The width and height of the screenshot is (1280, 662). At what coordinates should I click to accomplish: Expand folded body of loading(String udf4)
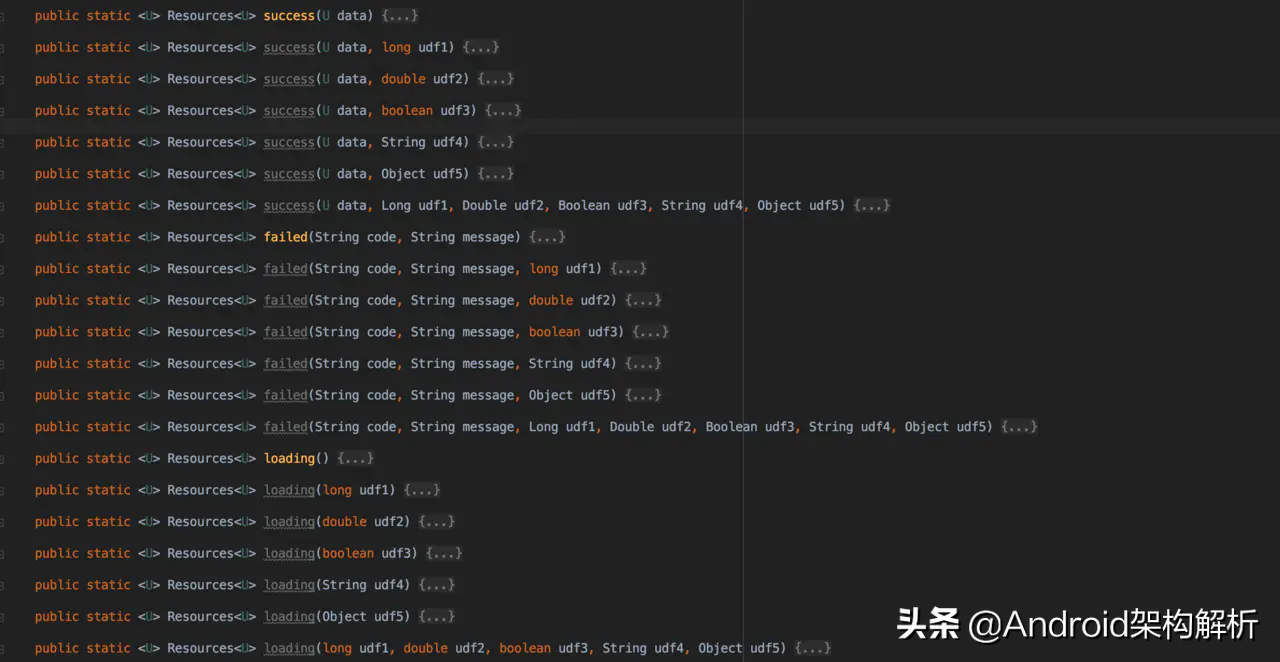point(437,586)
